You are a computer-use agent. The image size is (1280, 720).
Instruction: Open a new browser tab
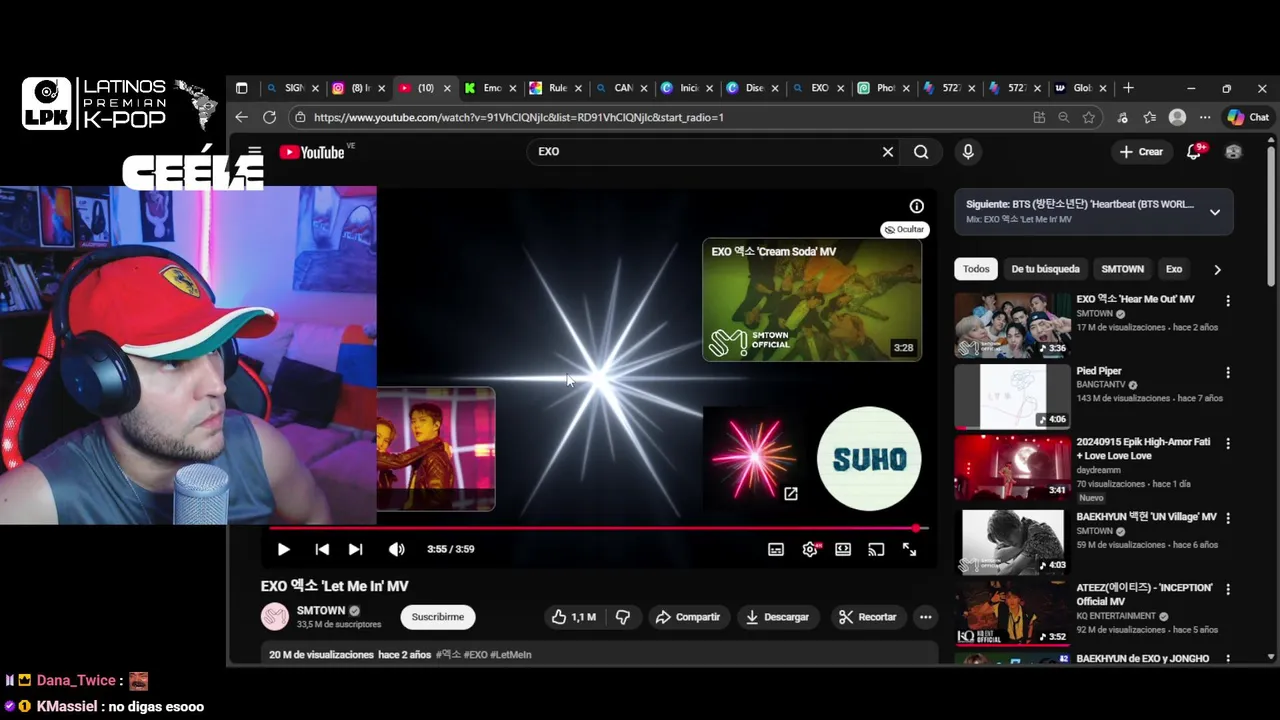[1128, 88]
